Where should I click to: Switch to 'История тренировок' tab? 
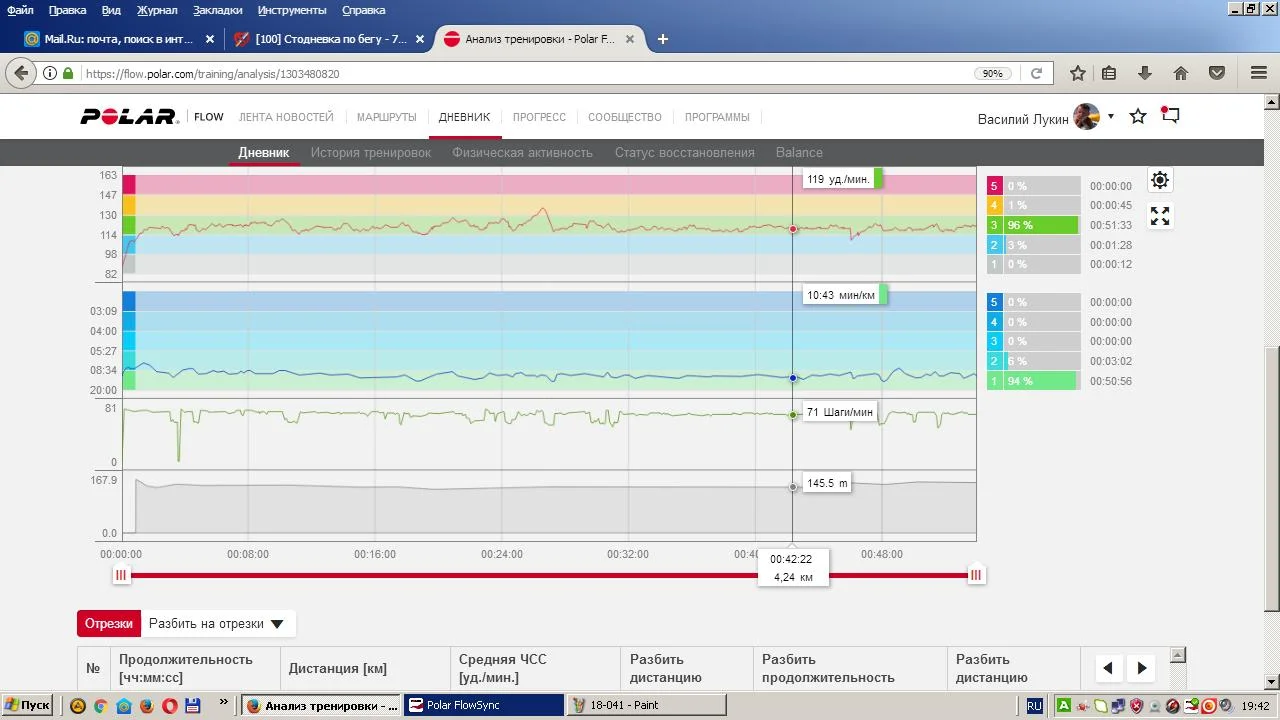pyautogui.click(x=370, y=153)
